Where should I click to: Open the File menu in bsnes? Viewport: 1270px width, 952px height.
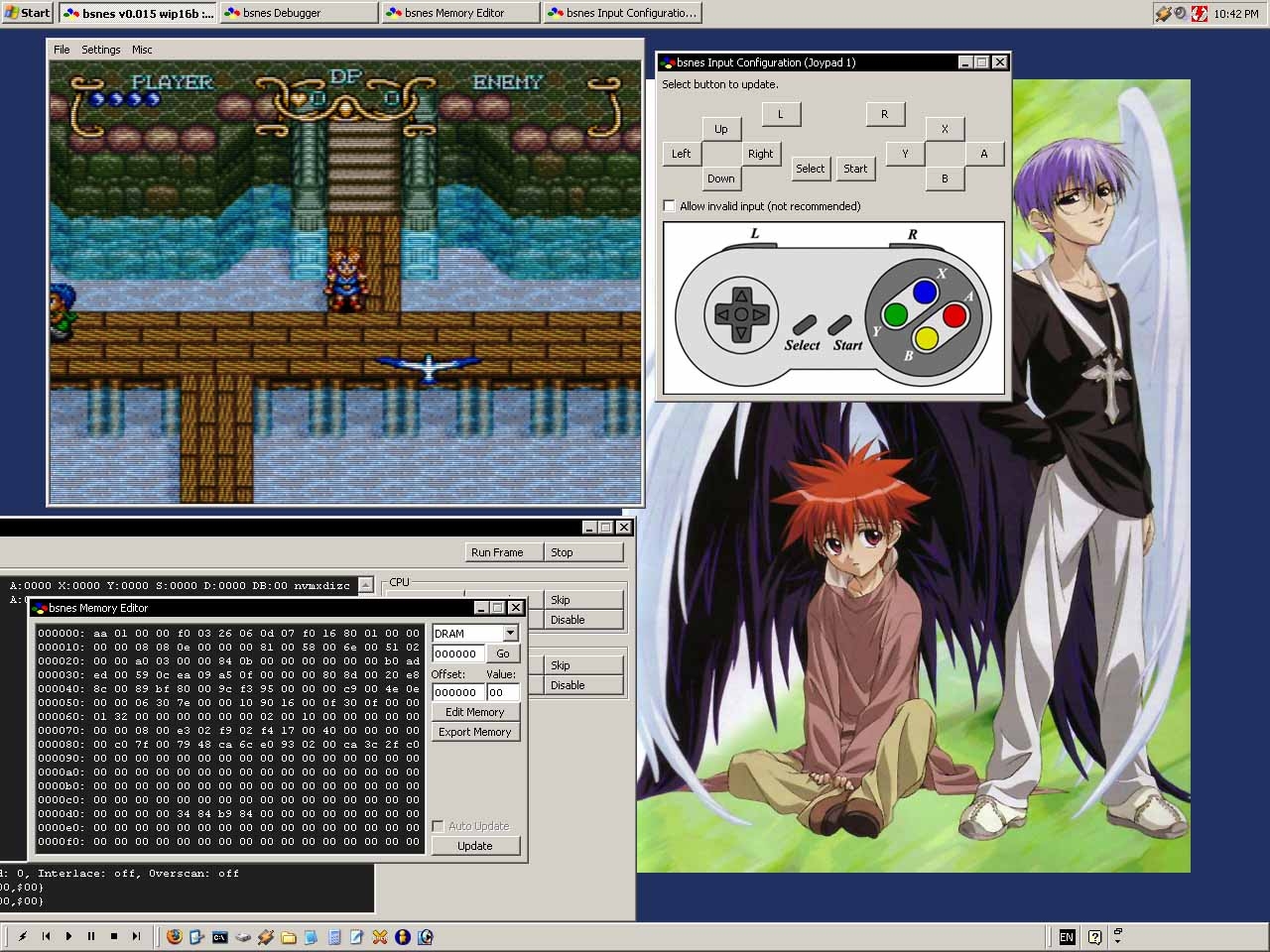(62, 50)
